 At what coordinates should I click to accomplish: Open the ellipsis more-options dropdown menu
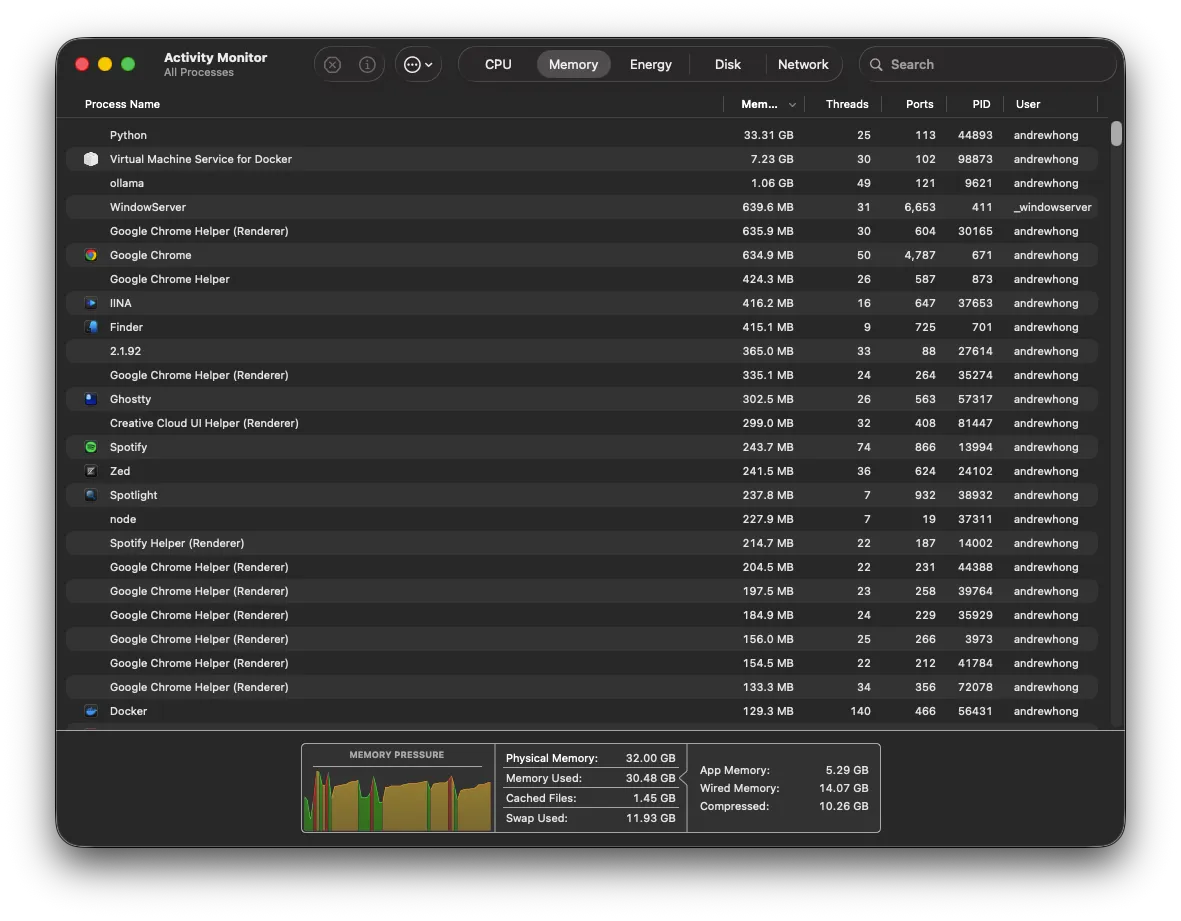(418, 65)
